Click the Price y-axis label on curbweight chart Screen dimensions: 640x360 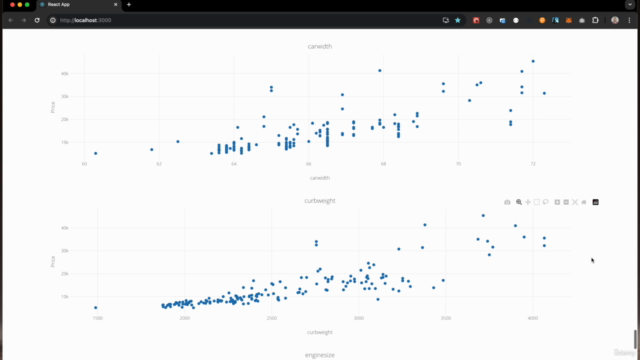(53, 262)
